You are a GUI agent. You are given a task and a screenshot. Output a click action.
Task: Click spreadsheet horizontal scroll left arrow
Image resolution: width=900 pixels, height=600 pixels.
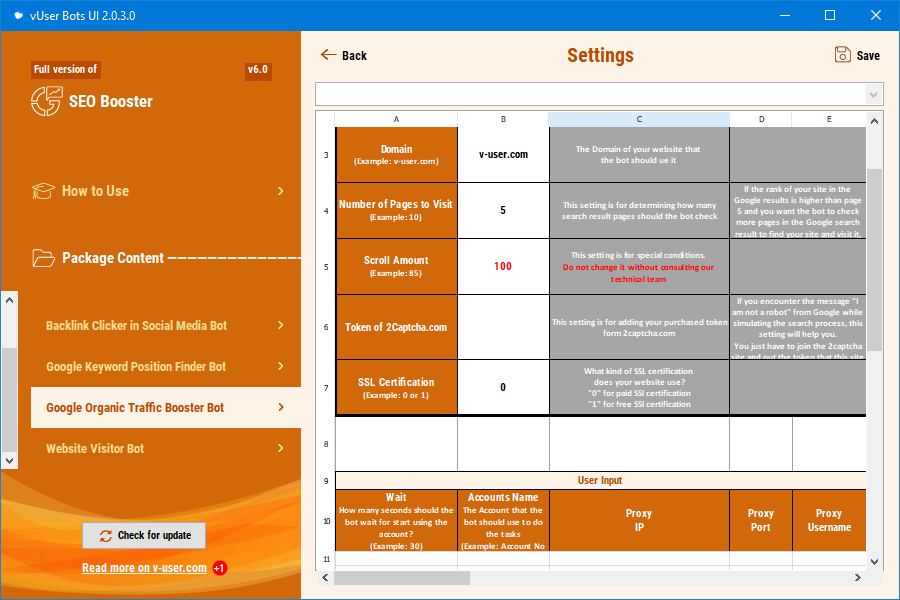pyautogui.click(x=325, y=578)
